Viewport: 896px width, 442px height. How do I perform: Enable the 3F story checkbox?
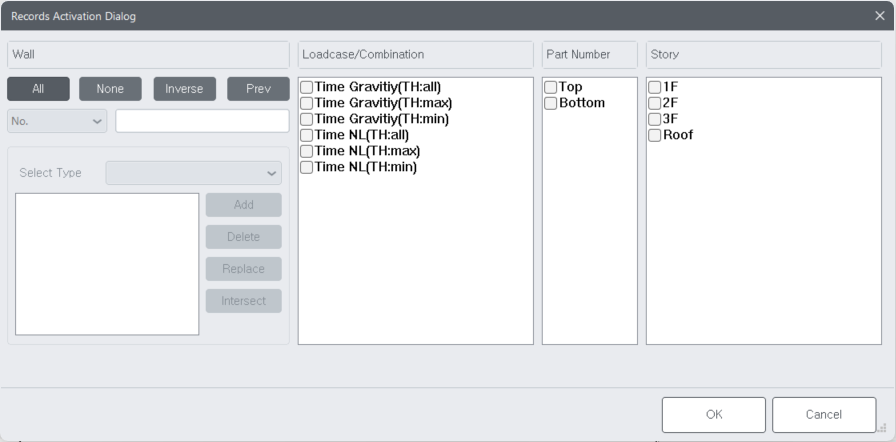tap(655, 119)
